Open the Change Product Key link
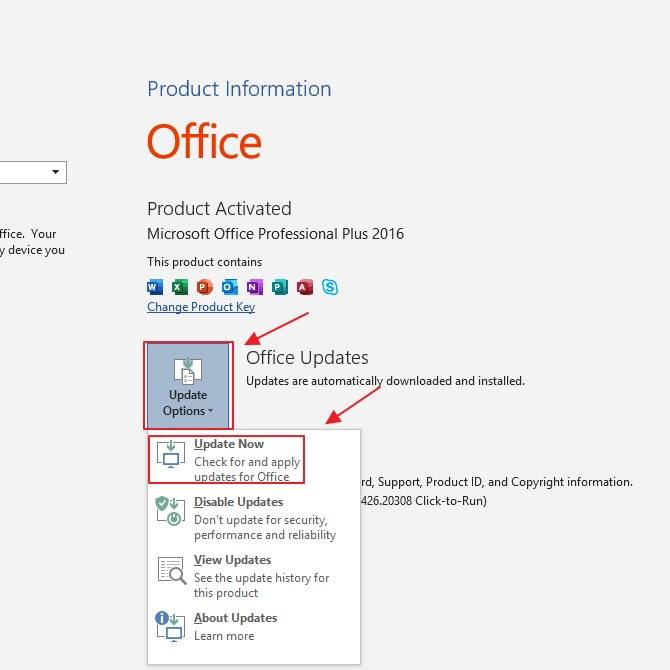Screen dimensions: 670x670 pyautogui.click(x=201, y=307)
